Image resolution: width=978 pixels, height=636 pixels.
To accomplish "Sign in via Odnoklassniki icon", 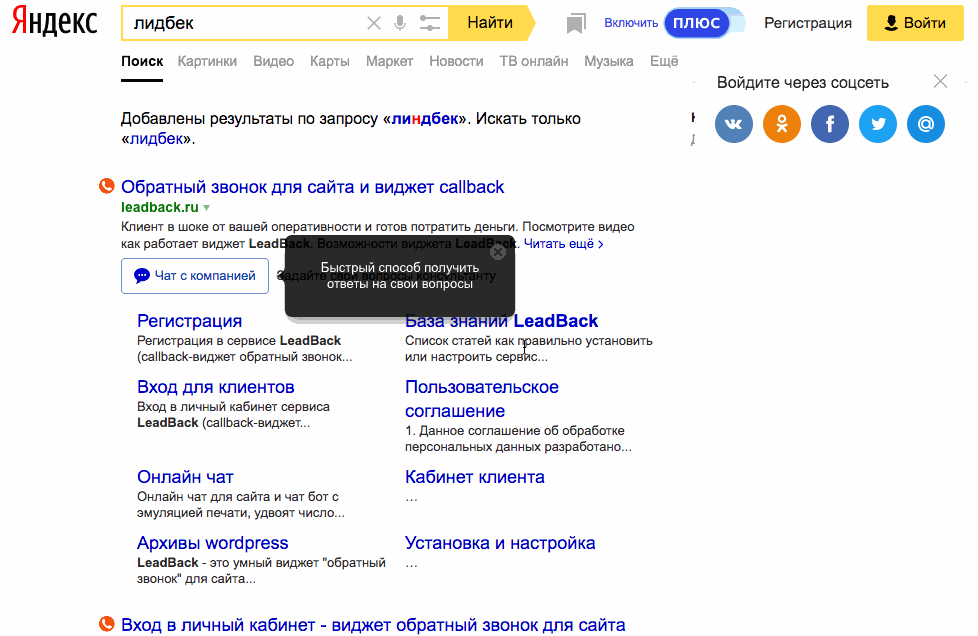I will pos(782,124).
